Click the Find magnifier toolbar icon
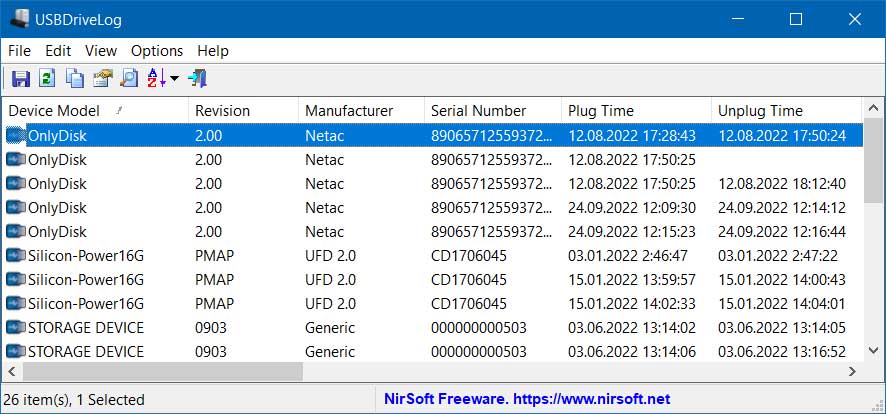This screenshot has width=886, height=414. click(129, 78)
